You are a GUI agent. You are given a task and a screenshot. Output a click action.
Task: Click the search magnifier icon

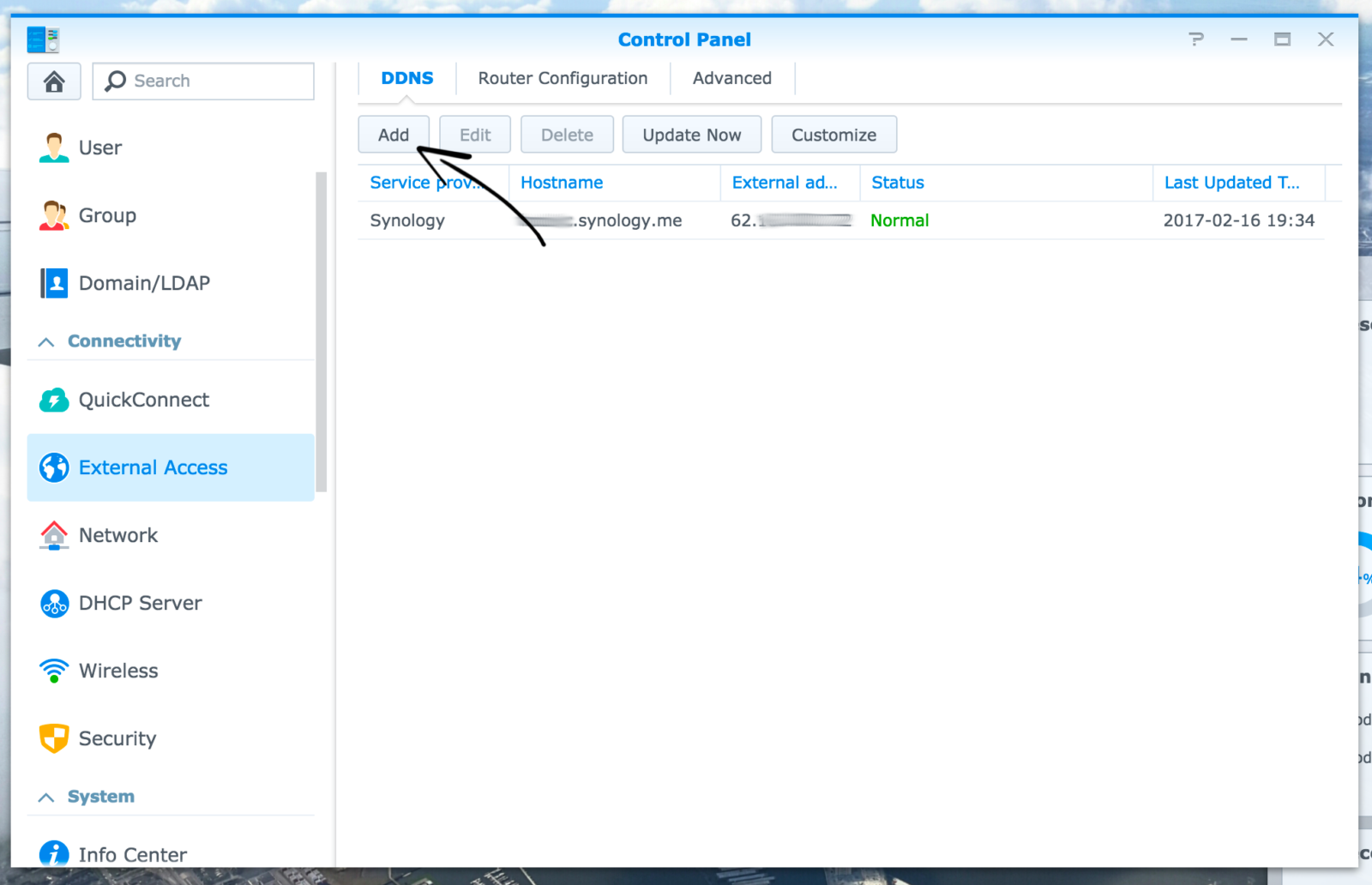(x=116, y=81)
